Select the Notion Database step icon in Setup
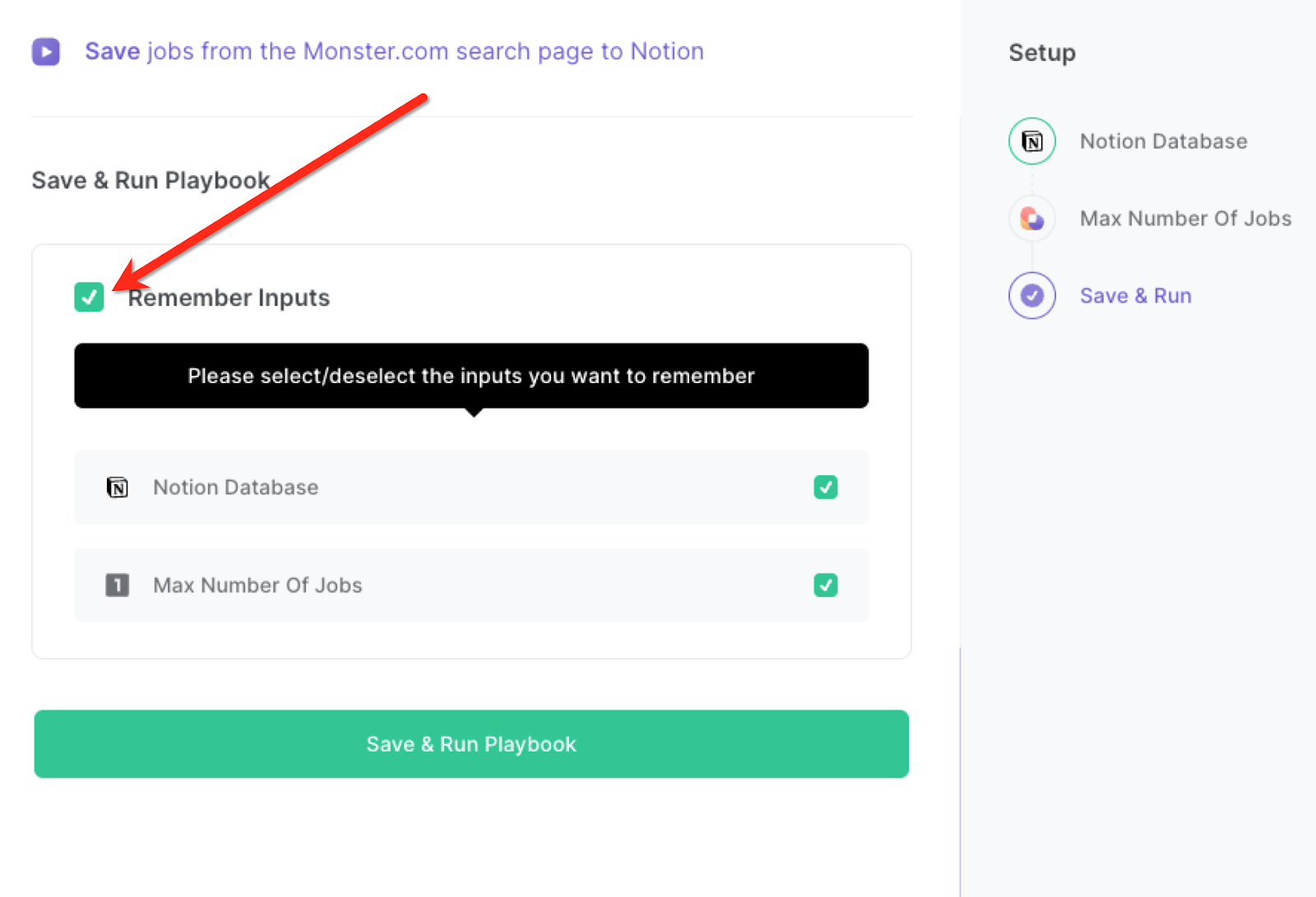This screenshot has height=897, width=1316. pyautogui.click(x=1032, y=141)
